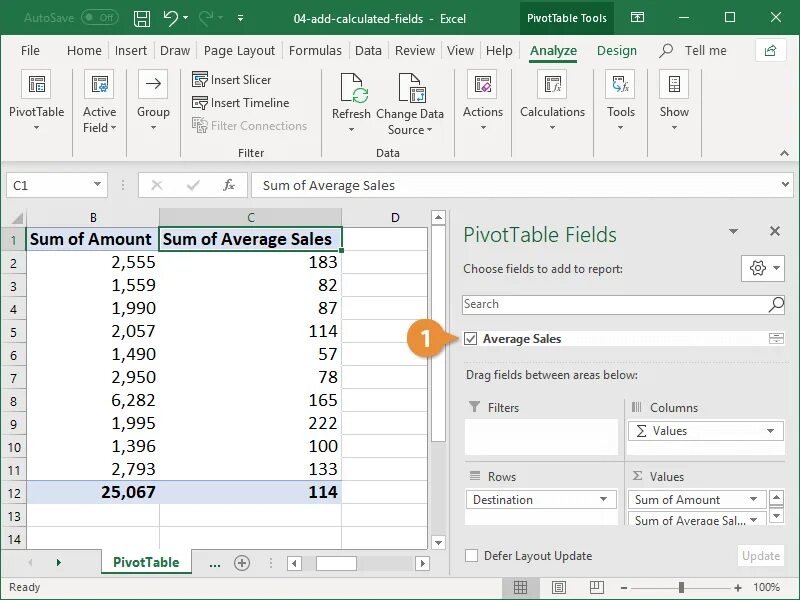
Task: Click the Change Data Source button
Action: coord(410,104)
